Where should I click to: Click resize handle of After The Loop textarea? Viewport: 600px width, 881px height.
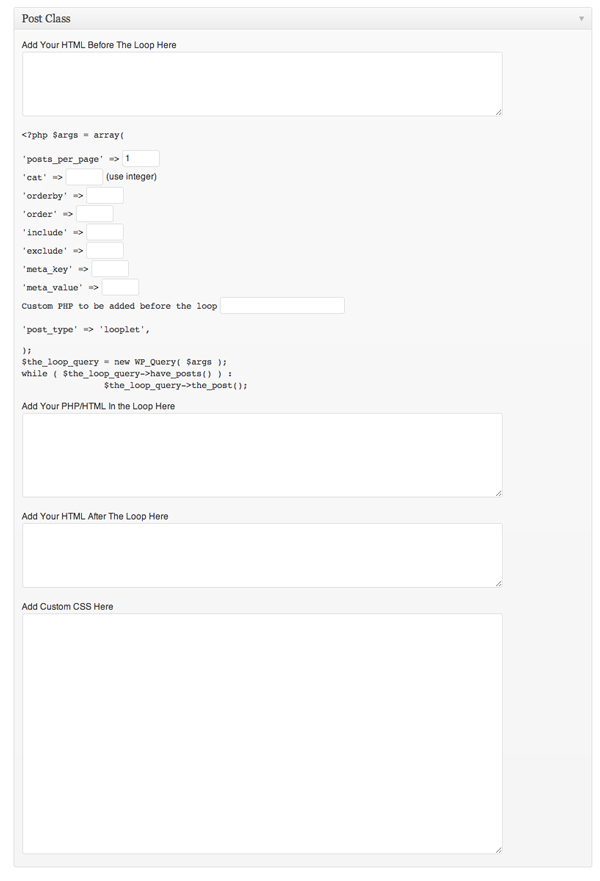498,584
